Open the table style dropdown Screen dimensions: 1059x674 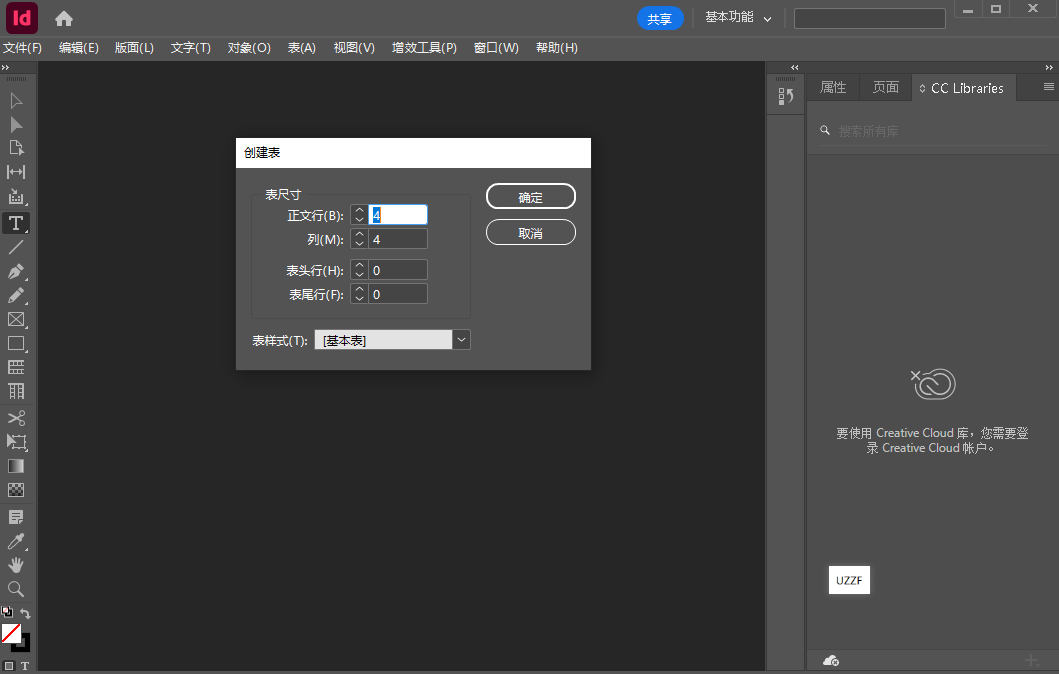pos(461,340)
